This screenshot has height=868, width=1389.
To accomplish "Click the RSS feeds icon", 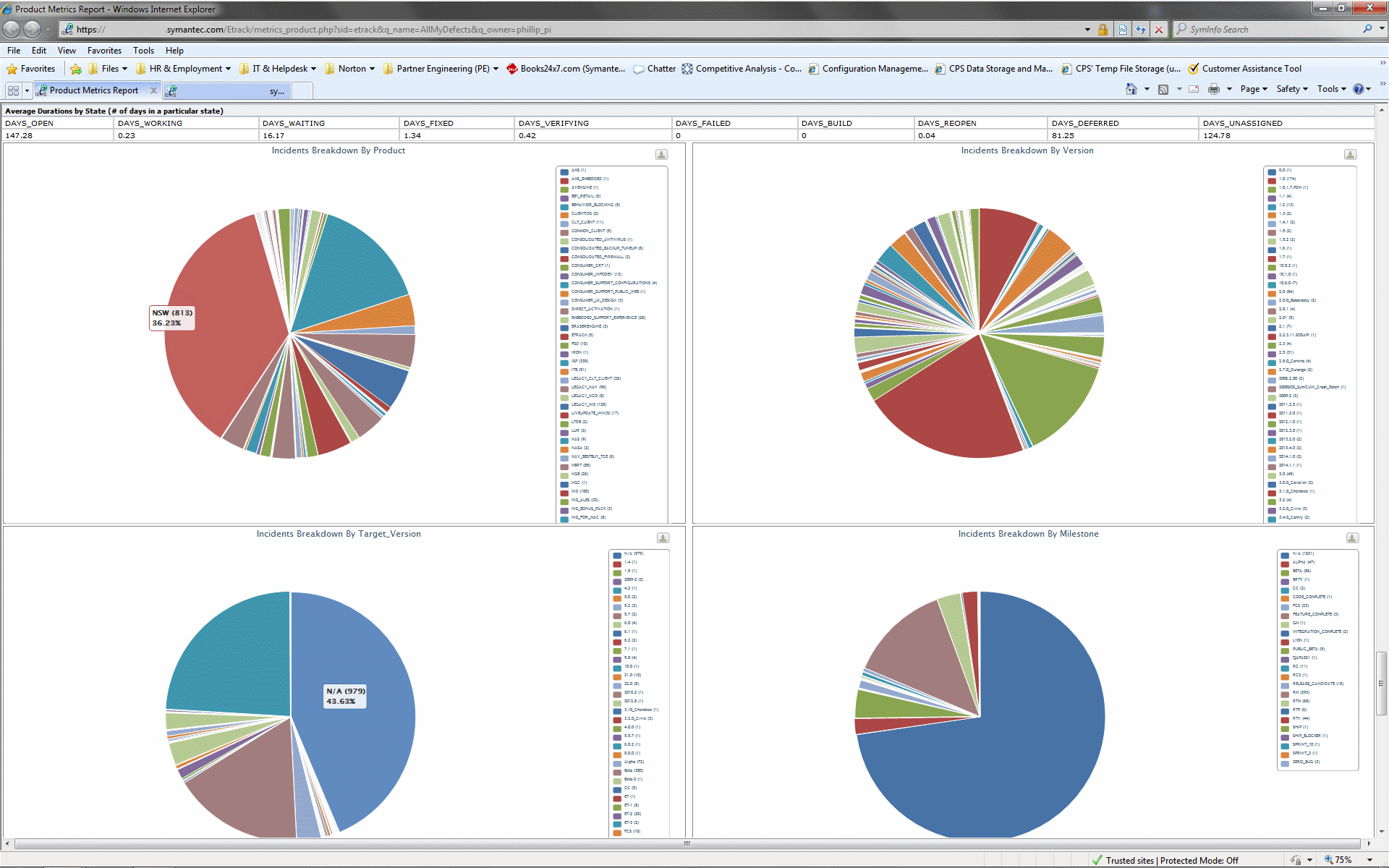I will 1163,89.
